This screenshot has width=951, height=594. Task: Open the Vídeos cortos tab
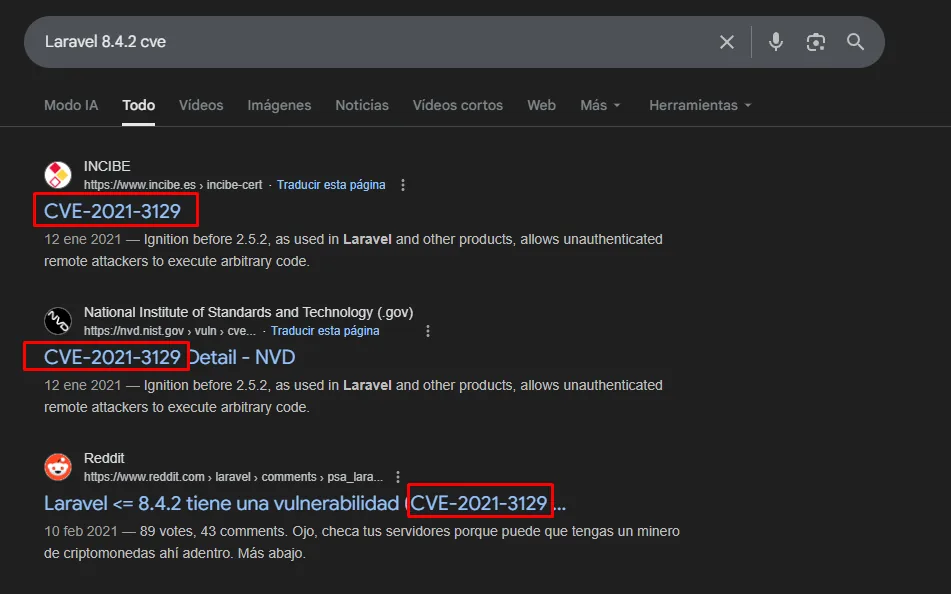click(458, 105)
